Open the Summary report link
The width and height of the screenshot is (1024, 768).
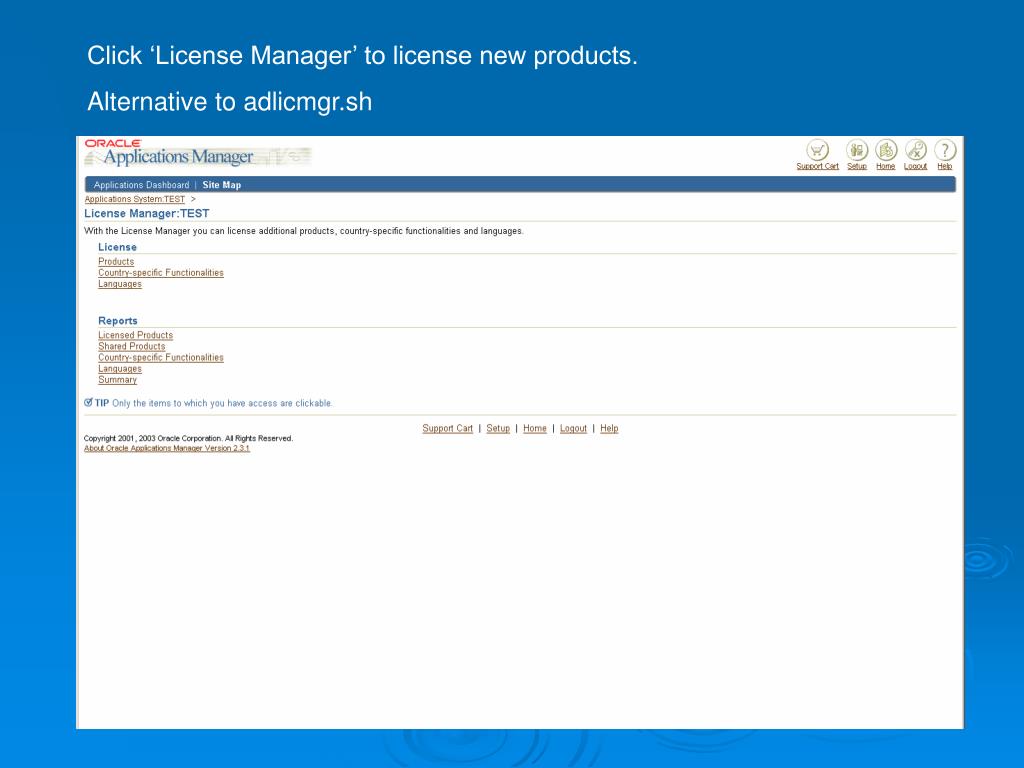118,379
